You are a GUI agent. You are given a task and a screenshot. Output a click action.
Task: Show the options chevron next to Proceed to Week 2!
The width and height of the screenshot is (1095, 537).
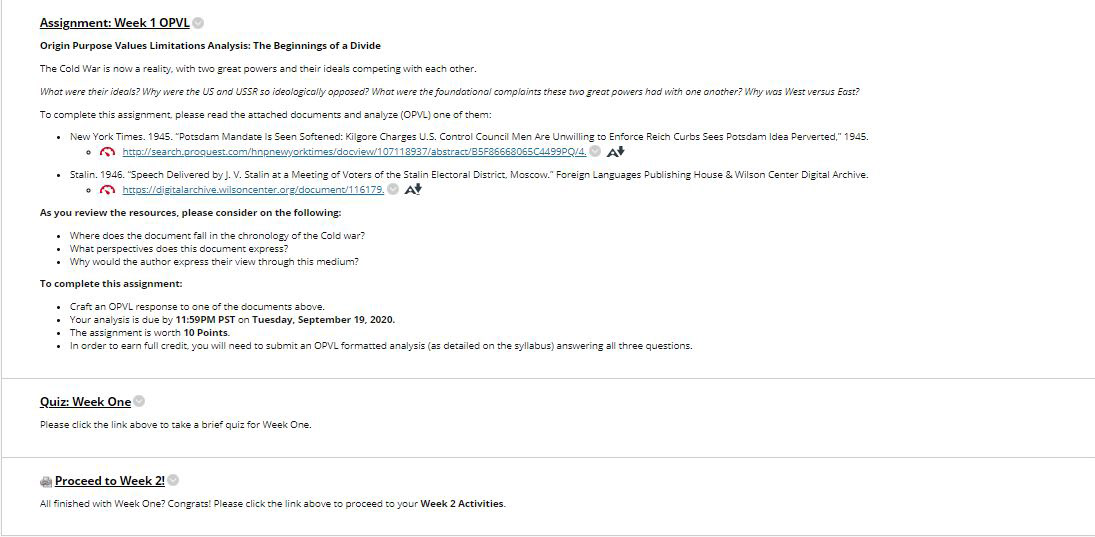[173, 480]
